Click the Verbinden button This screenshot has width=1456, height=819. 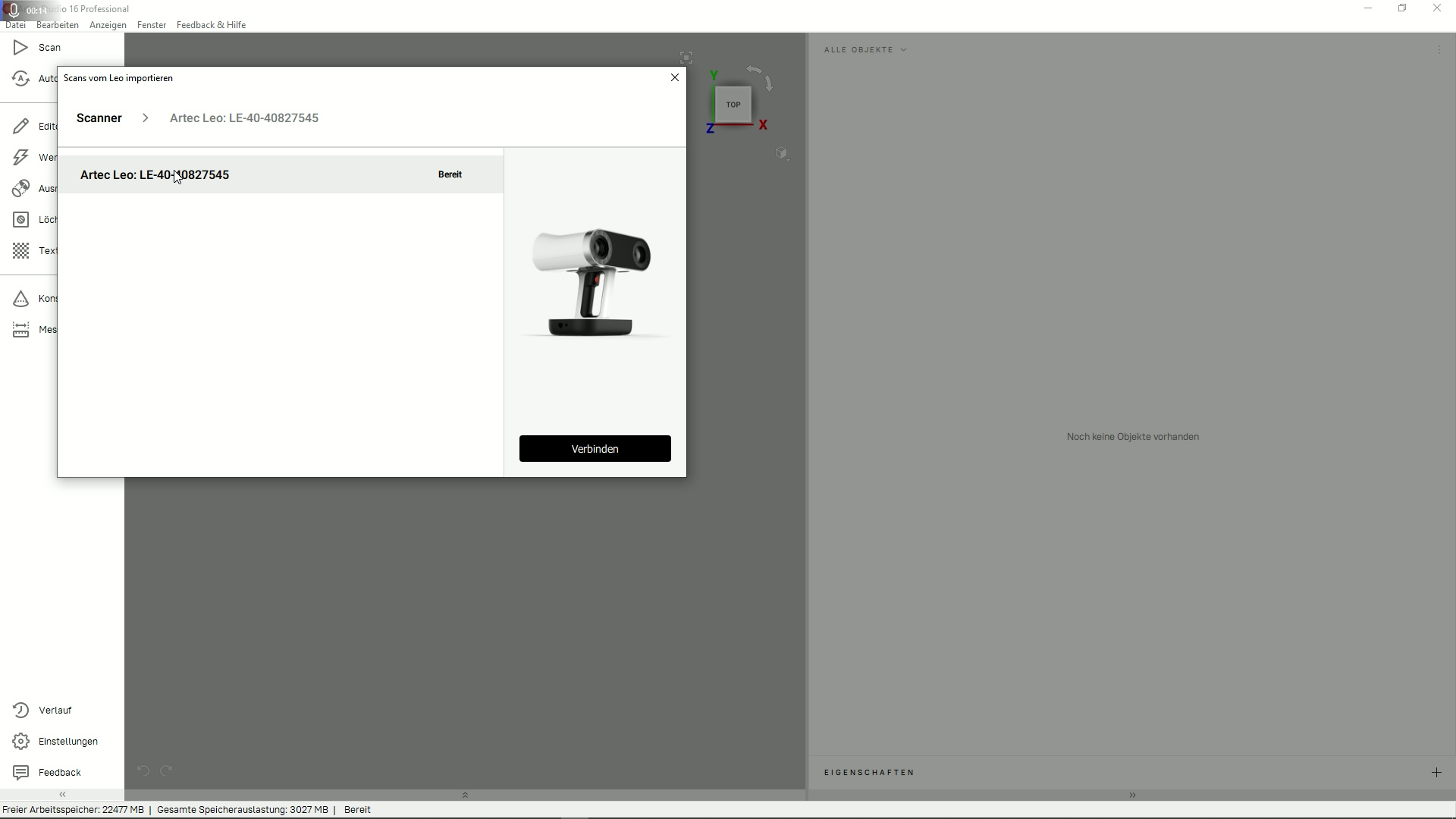[595, 449]
